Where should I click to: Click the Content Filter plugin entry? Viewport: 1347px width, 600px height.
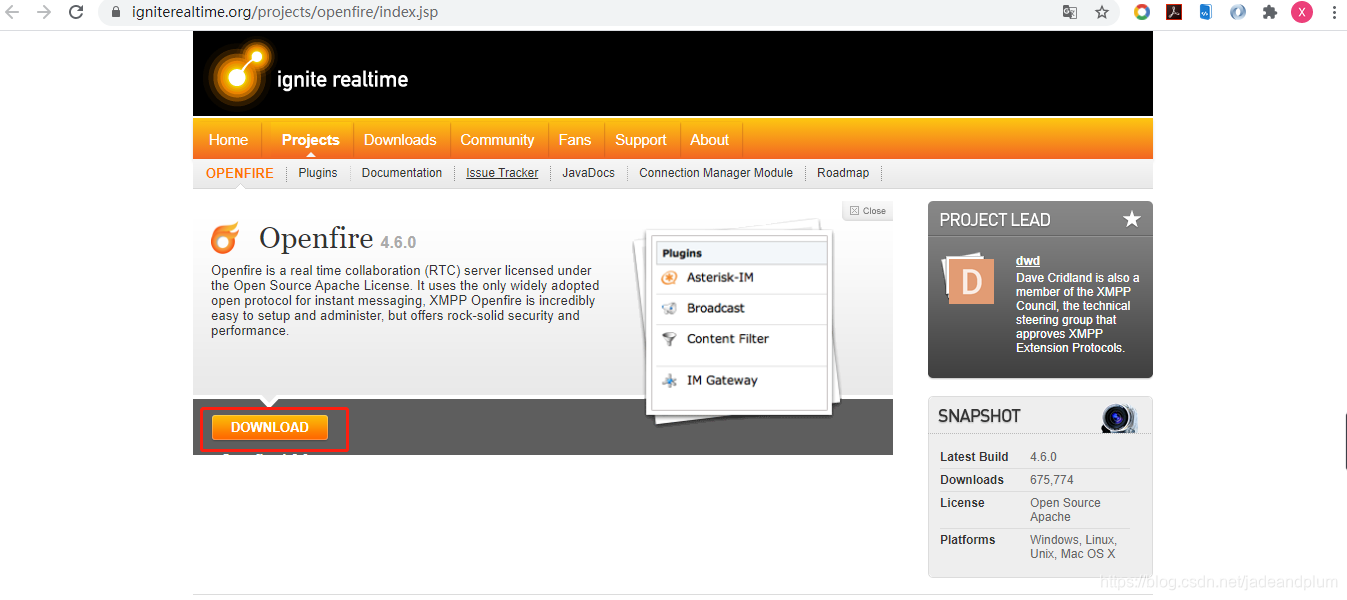coord(741,340)
